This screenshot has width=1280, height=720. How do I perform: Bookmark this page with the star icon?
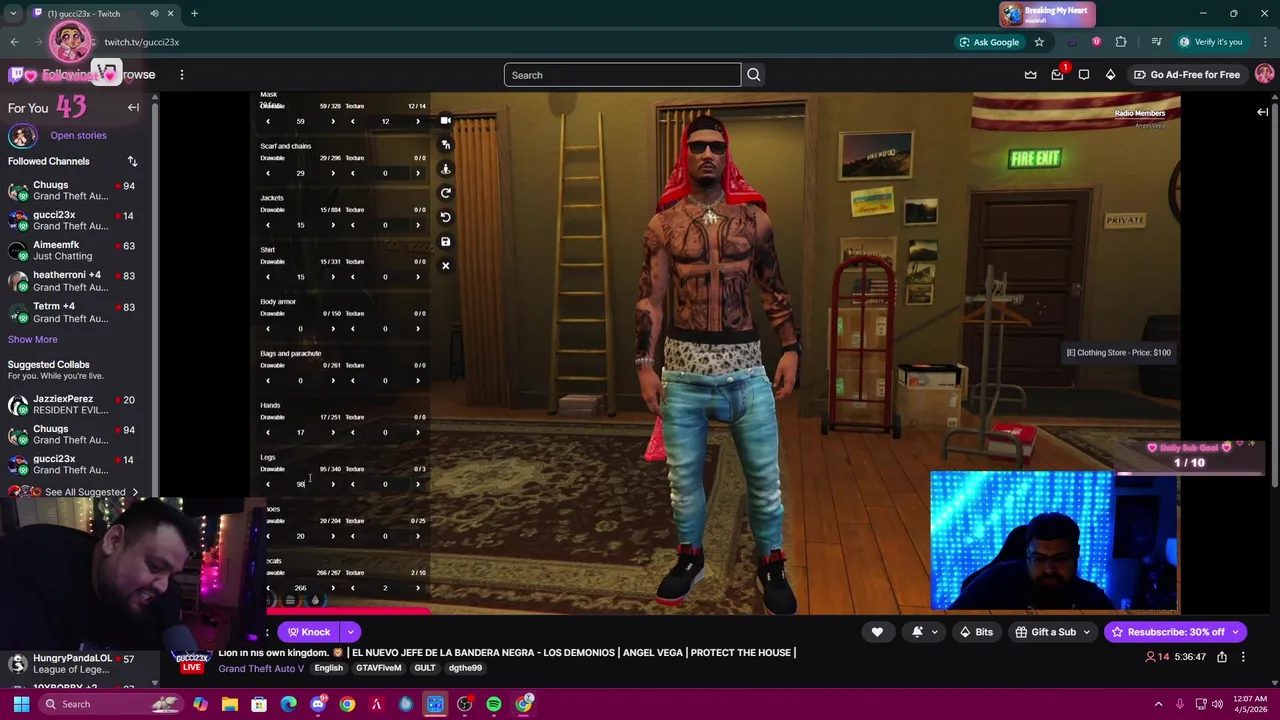point(1039,42)
